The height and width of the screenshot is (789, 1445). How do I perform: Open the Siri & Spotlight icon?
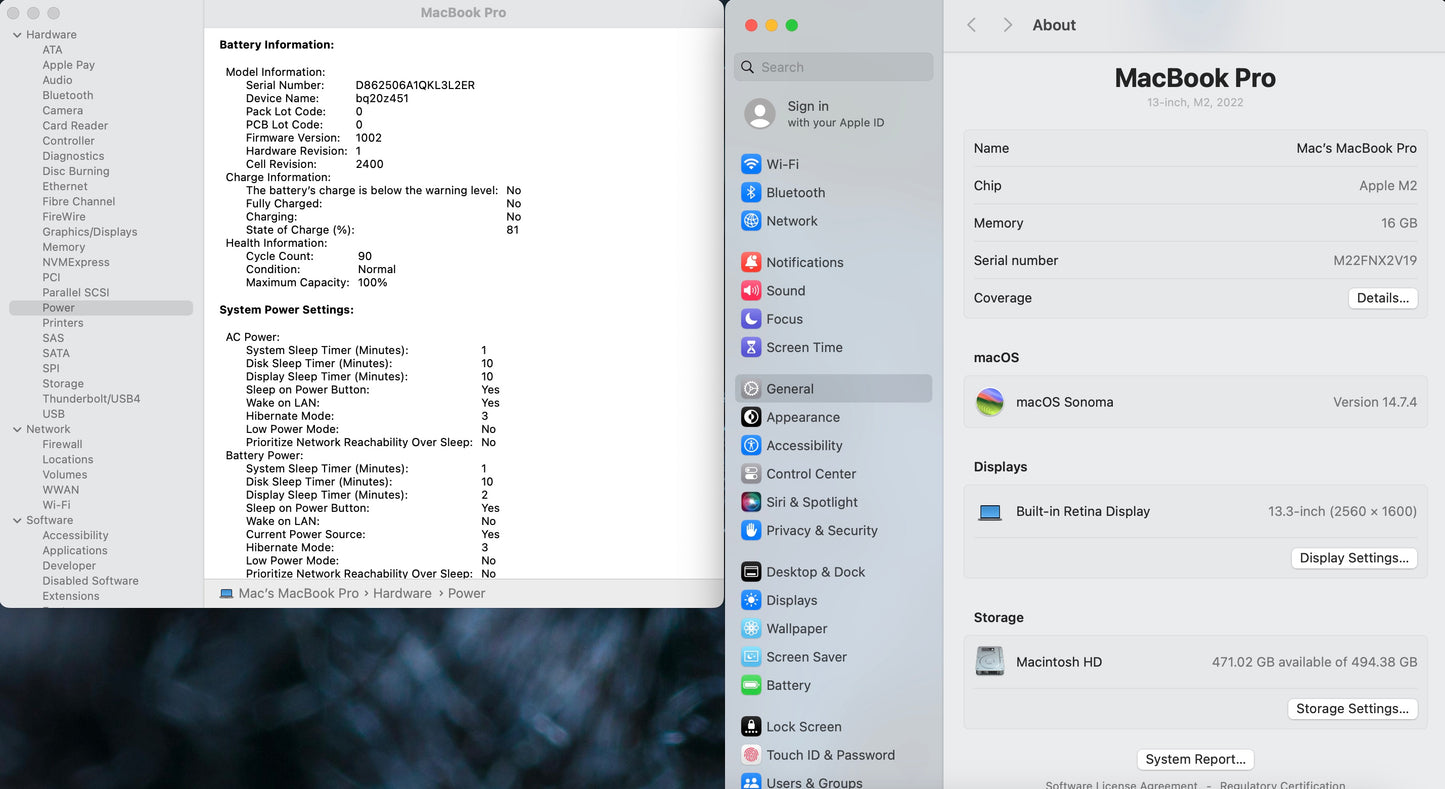751,502
